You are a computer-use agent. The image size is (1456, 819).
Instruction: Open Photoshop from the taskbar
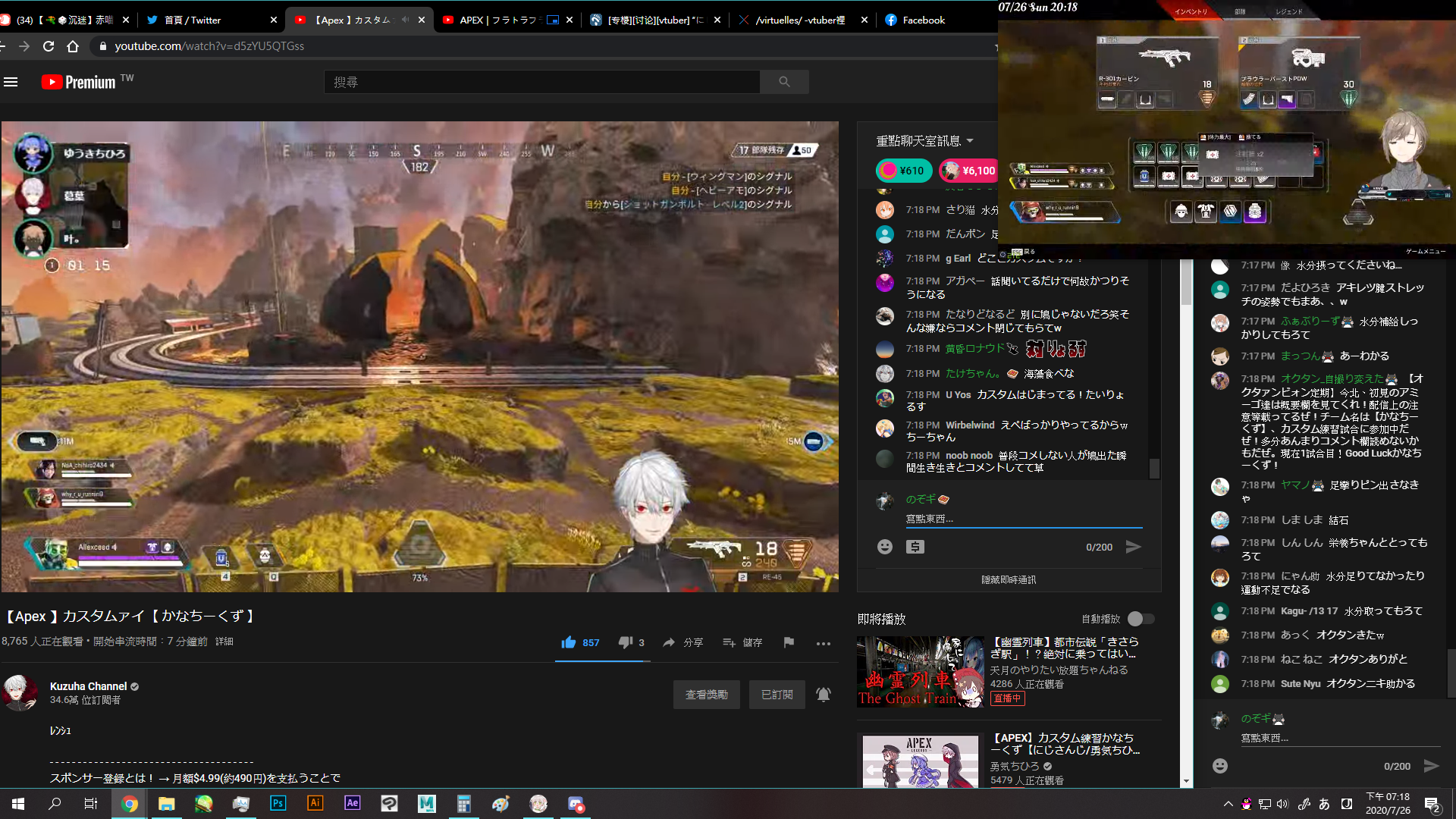[x=278, y=803]
